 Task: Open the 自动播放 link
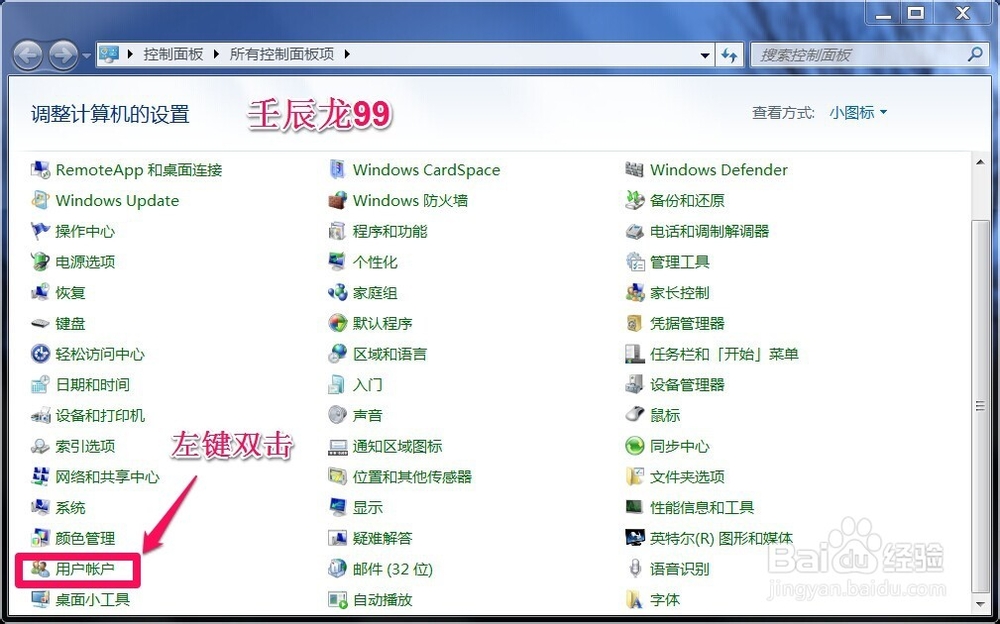(383, 599)
